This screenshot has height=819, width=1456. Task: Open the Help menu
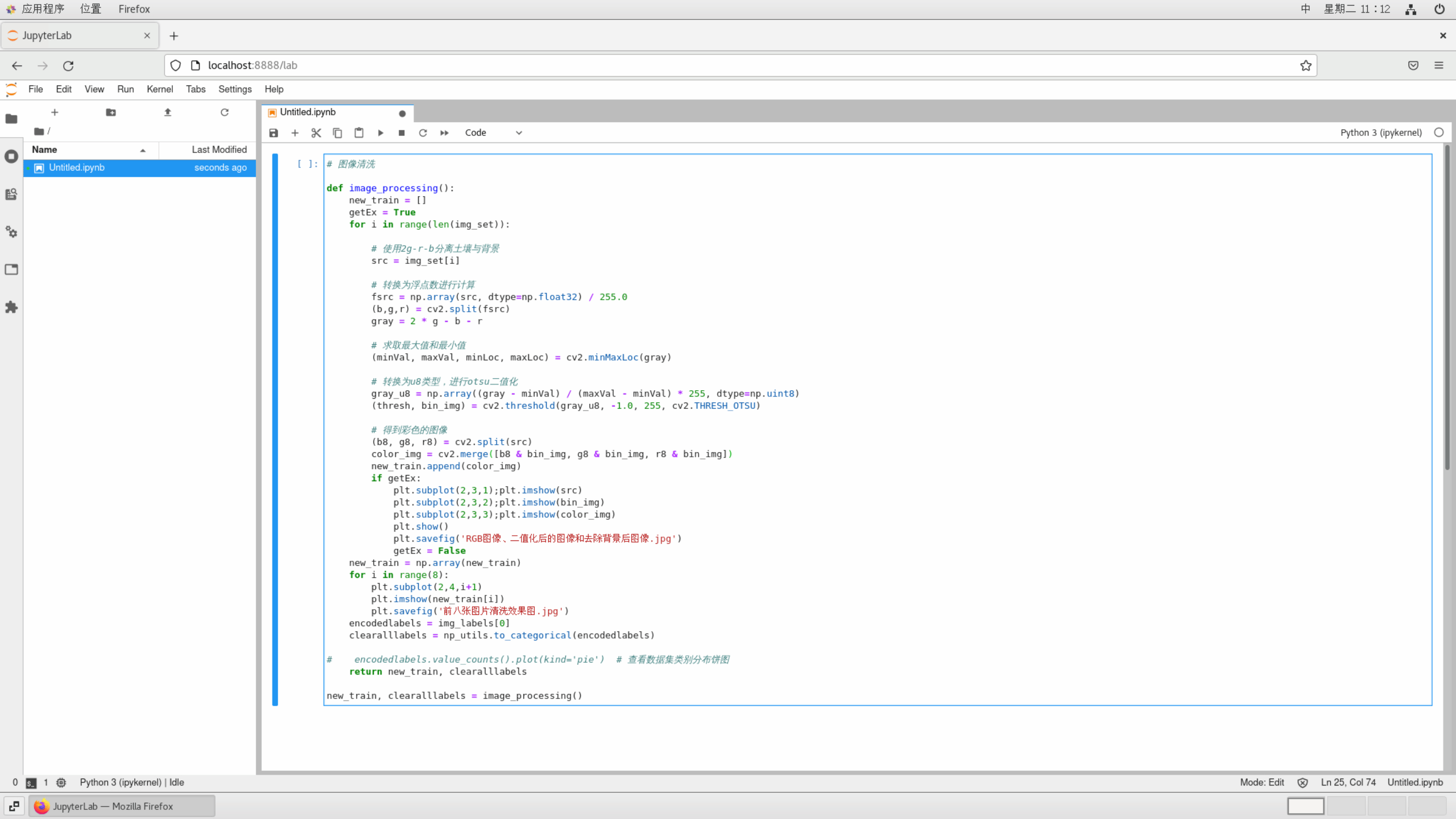tap(274, 89)
